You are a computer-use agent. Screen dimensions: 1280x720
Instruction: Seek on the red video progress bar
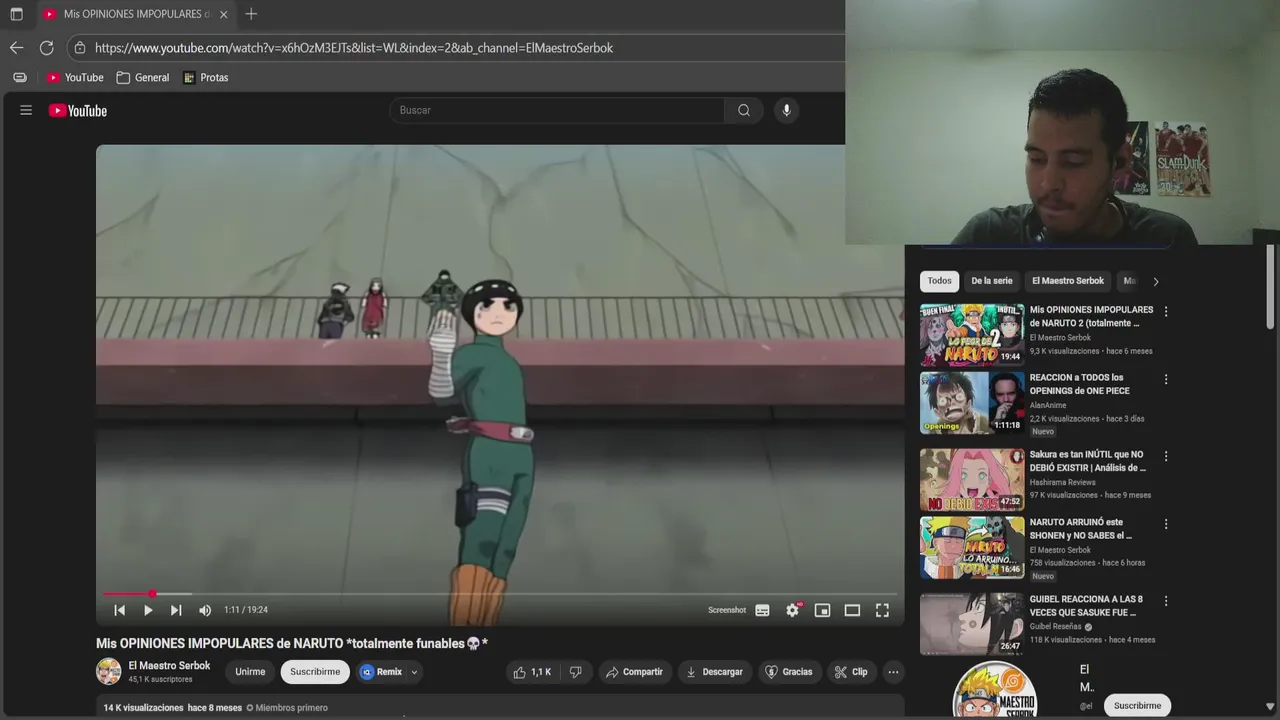point(500,594)
